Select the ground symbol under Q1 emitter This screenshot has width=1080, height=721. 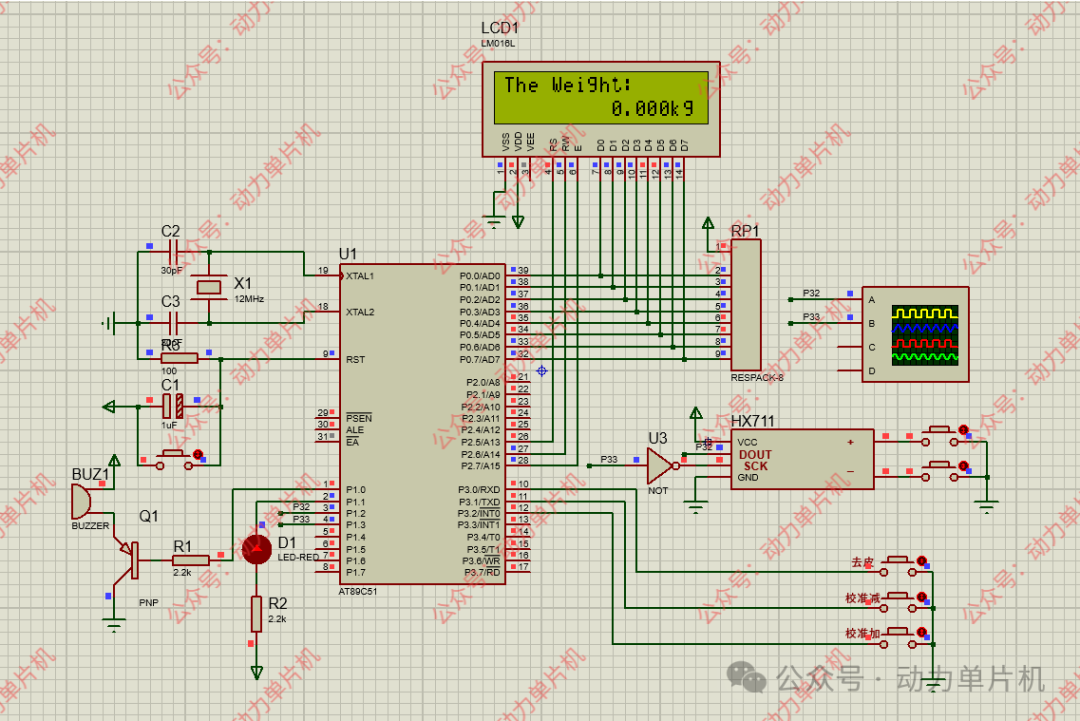114,625
